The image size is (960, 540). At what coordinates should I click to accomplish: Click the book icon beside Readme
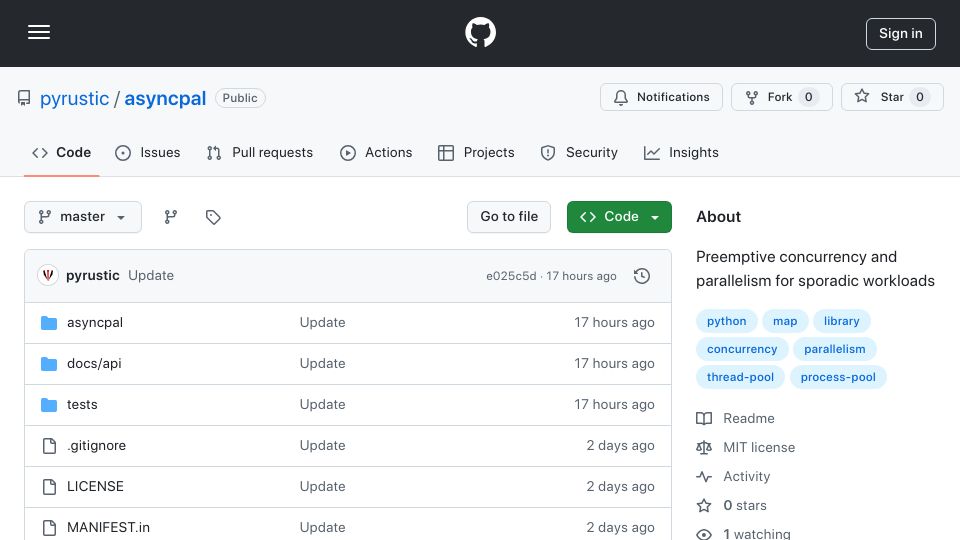(704, 419)
